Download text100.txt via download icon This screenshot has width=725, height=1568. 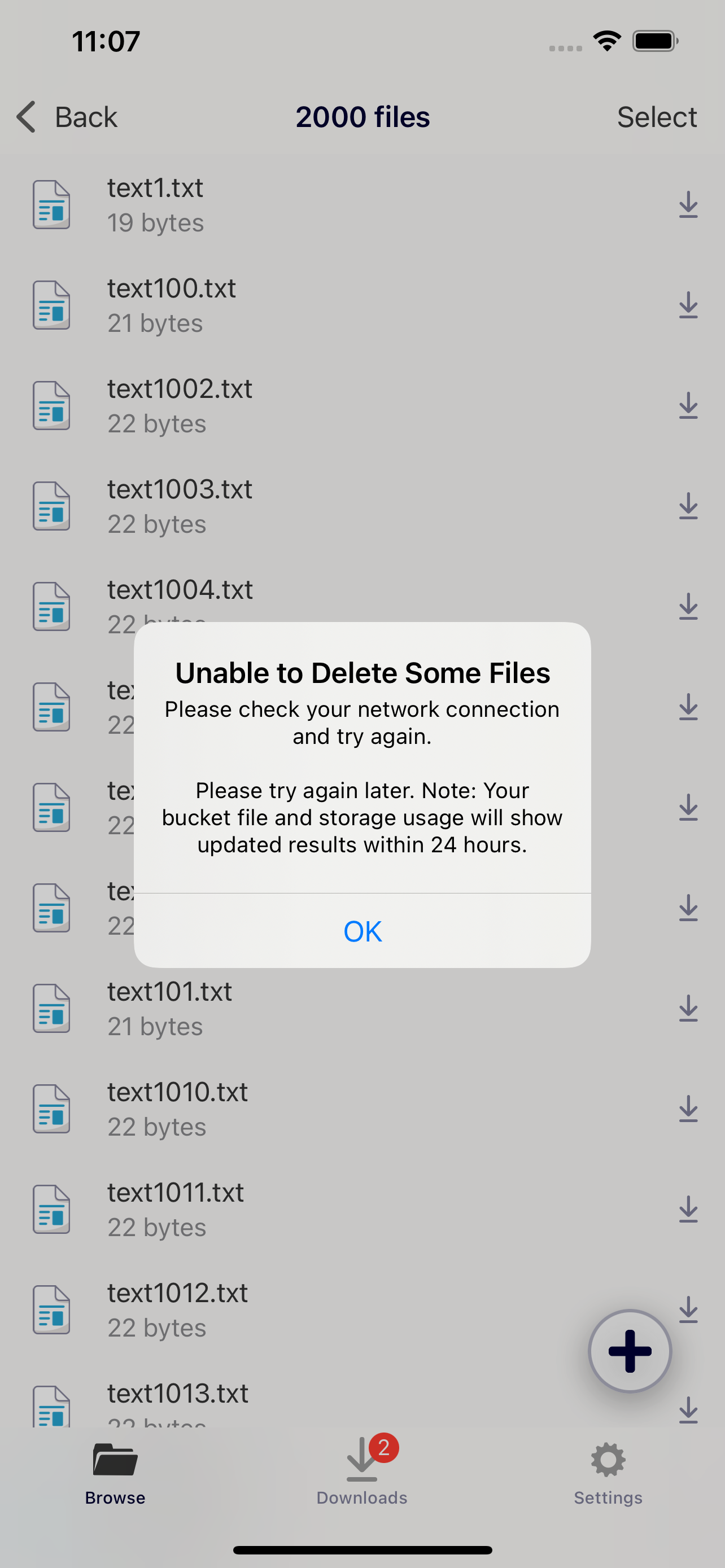point(688,305)
